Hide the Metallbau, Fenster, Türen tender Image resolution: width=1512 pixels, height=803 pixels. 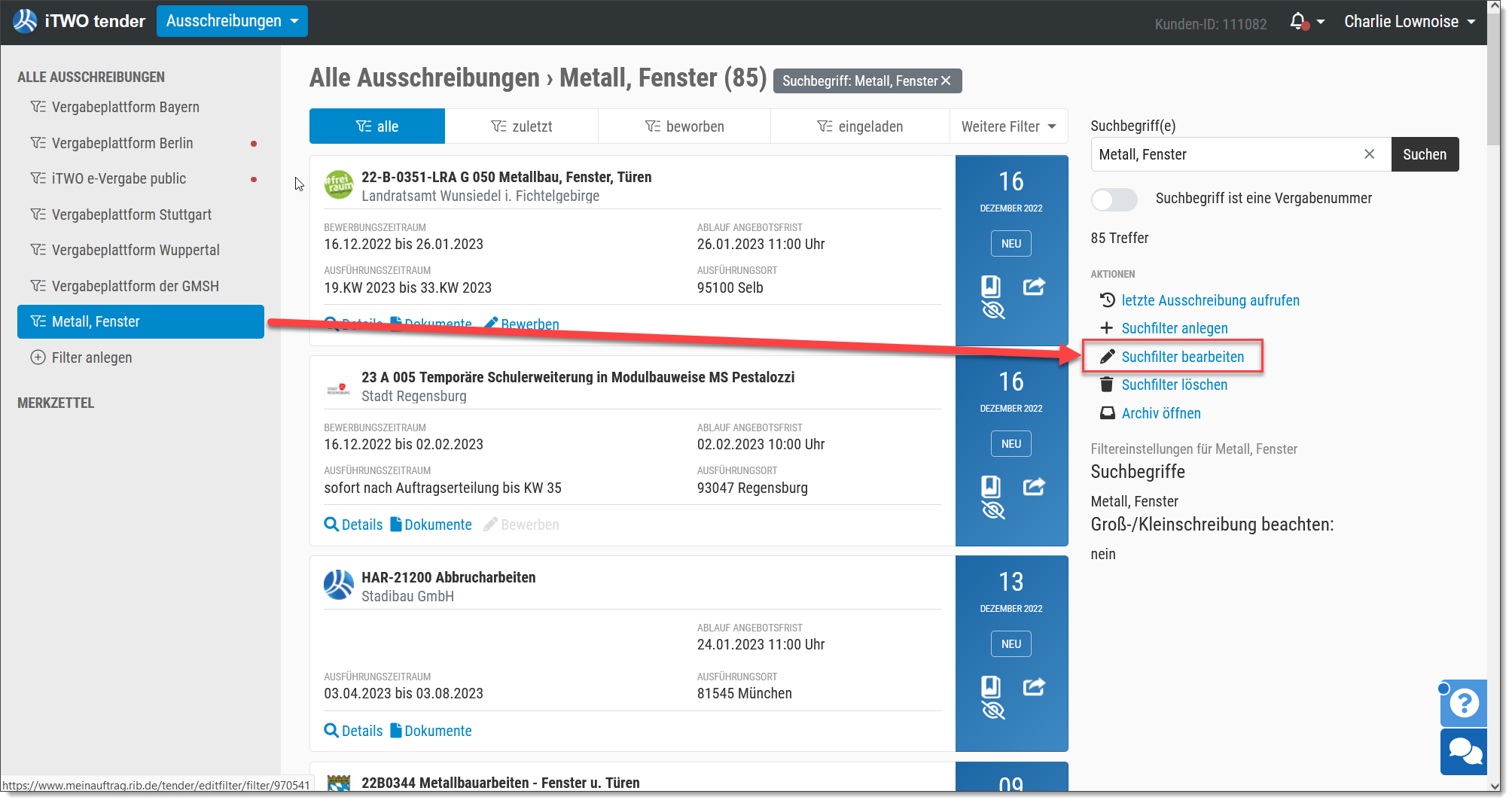point(993,310)
